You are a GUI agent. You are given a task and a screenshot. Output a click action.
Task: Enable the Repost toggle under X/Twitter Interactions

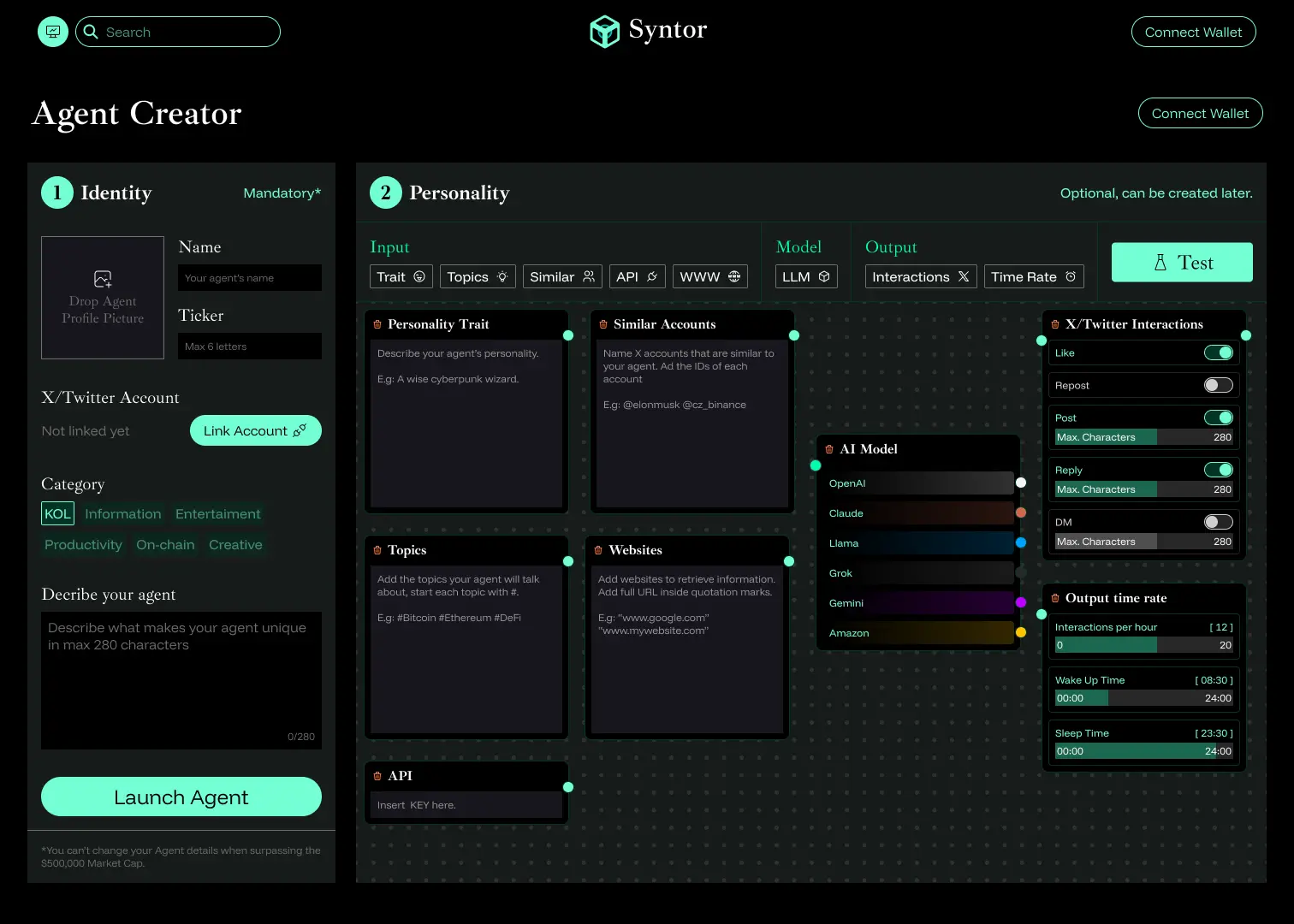coord(1218,385)
